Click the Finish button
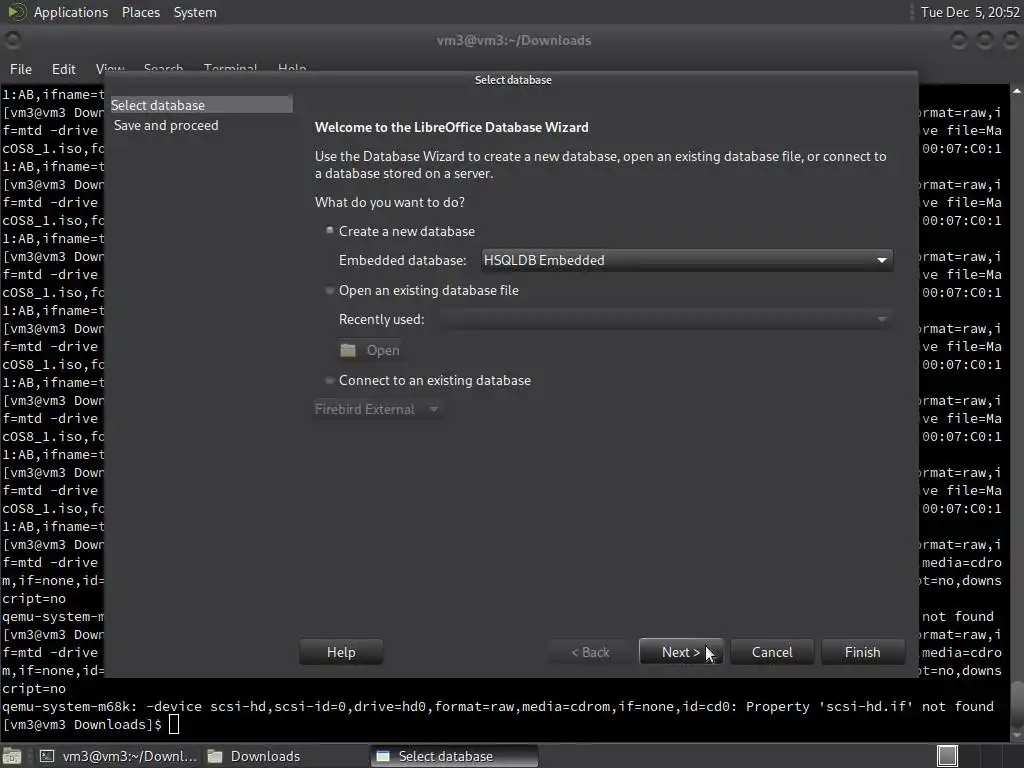Viewport: 1024px width, 768px height. 862,652
